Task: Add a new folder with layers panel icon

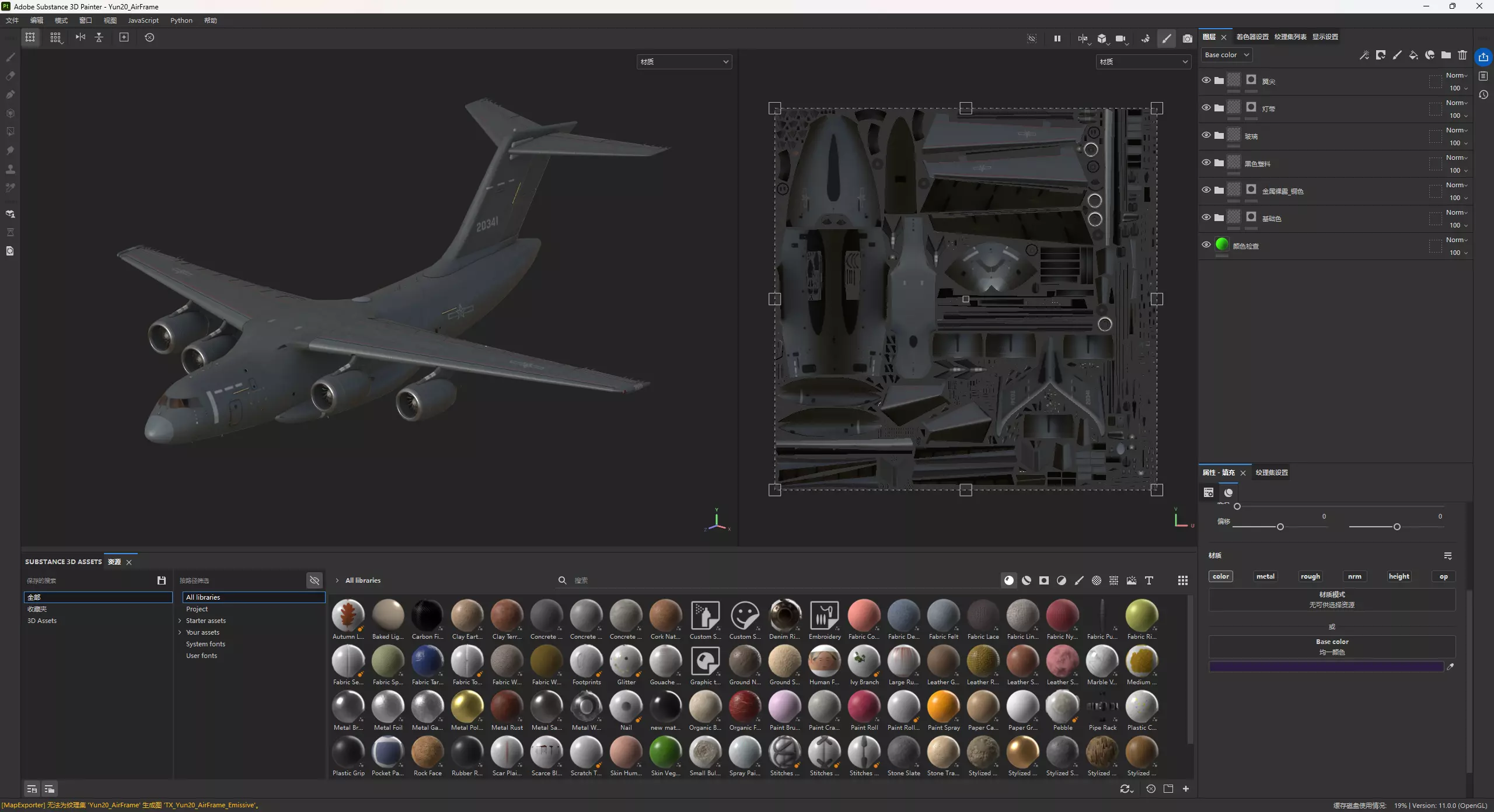Action: coord(1446,55)
